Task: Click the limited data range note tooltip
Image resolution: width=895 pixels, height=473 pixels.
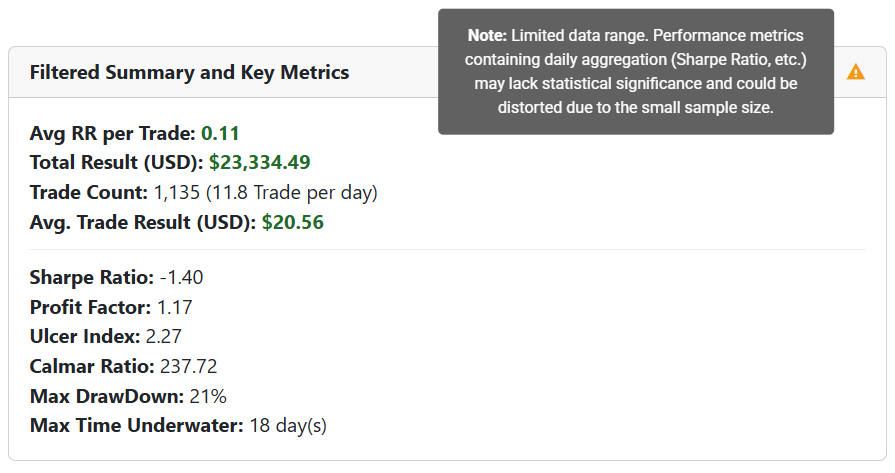Action: pyautogui.click(x=635, y=71)
